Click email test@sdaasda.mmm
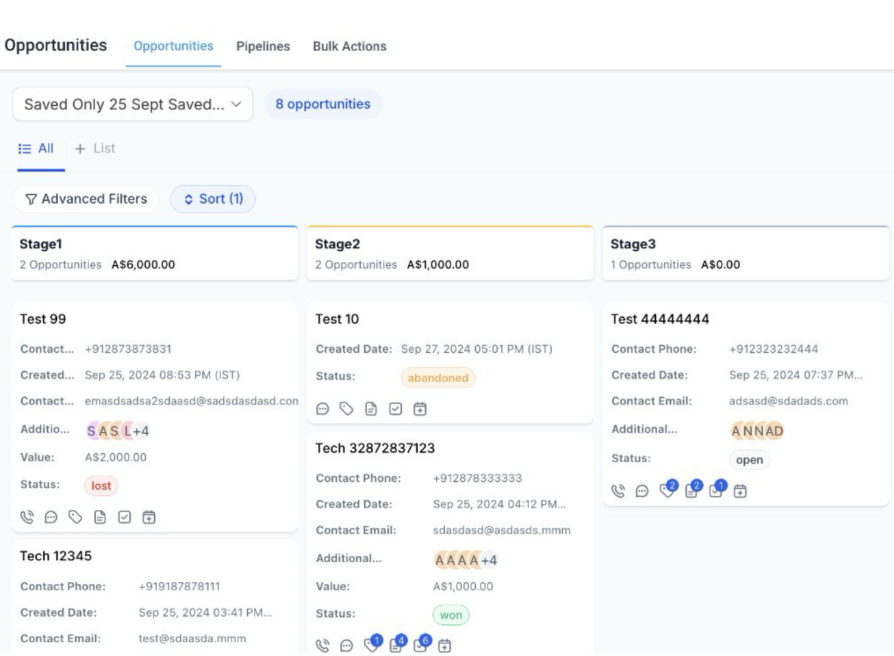 pos(192,638)
